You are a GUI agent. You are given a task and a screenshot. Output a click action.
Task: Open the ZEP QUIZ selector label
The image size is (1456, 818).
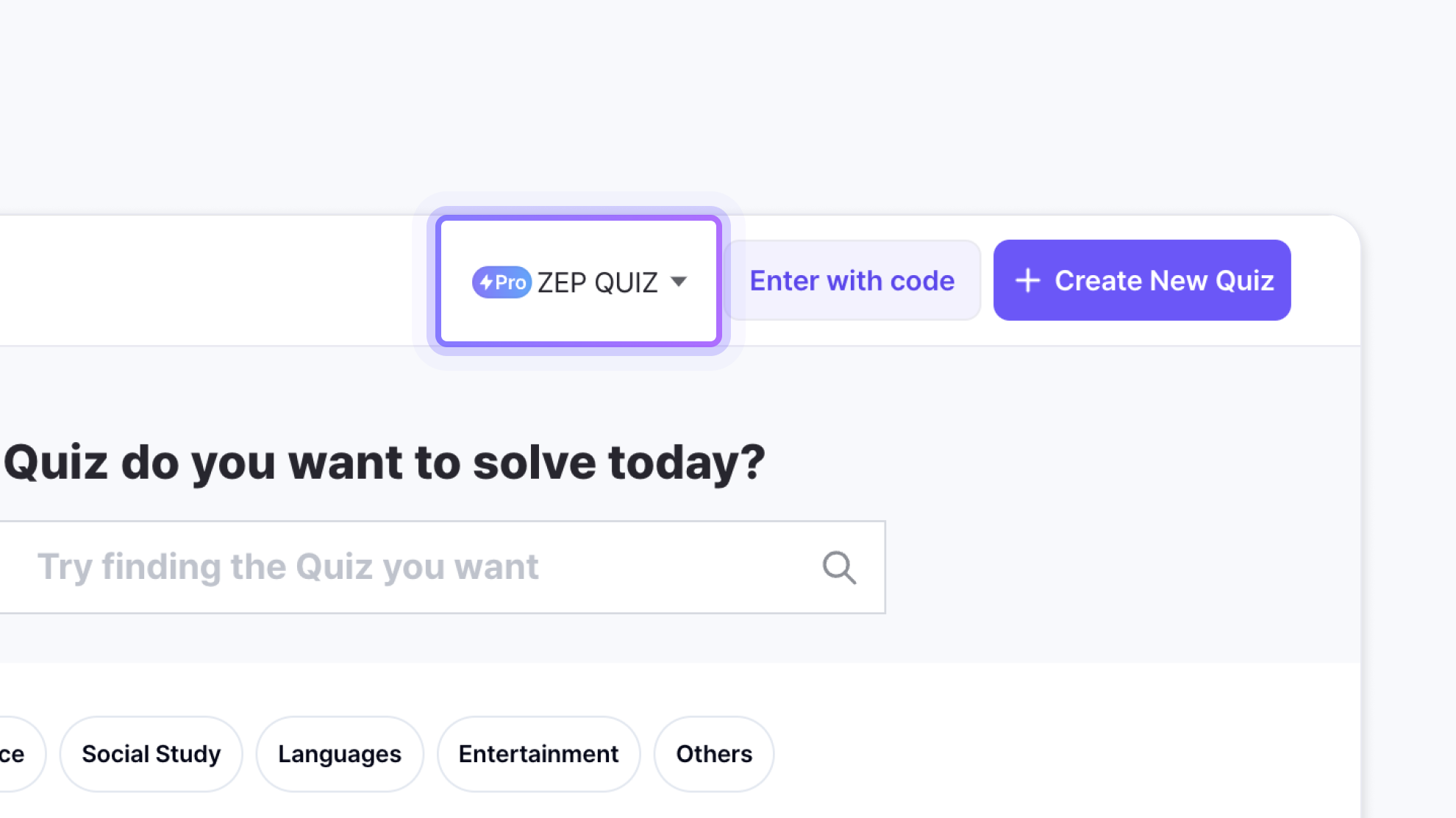[x=597, y=282]
